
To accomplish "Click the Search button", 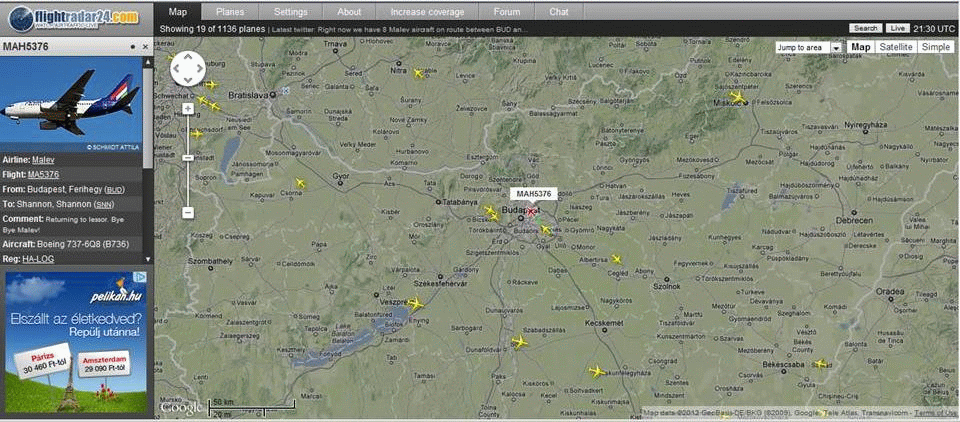I will pos(866,28).
